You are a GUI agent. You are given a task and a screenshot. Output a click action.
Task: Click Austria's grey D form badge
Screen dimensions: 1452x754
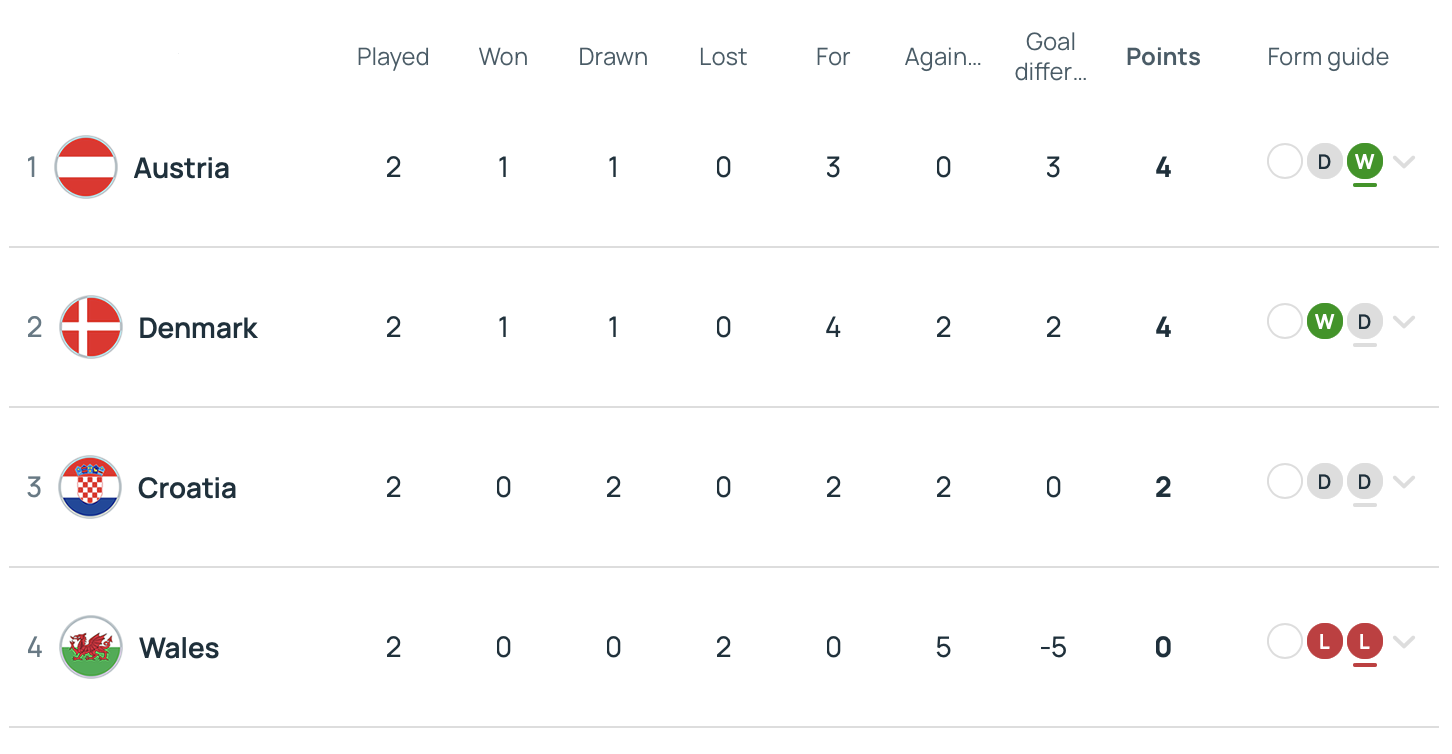(x=1324, y=161)
